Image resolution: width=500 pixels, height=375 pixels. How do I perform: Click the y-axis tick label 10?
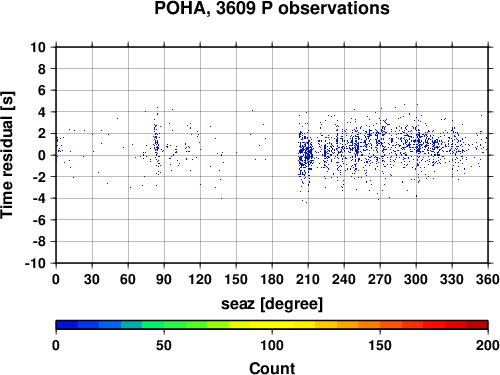point(38,47)
